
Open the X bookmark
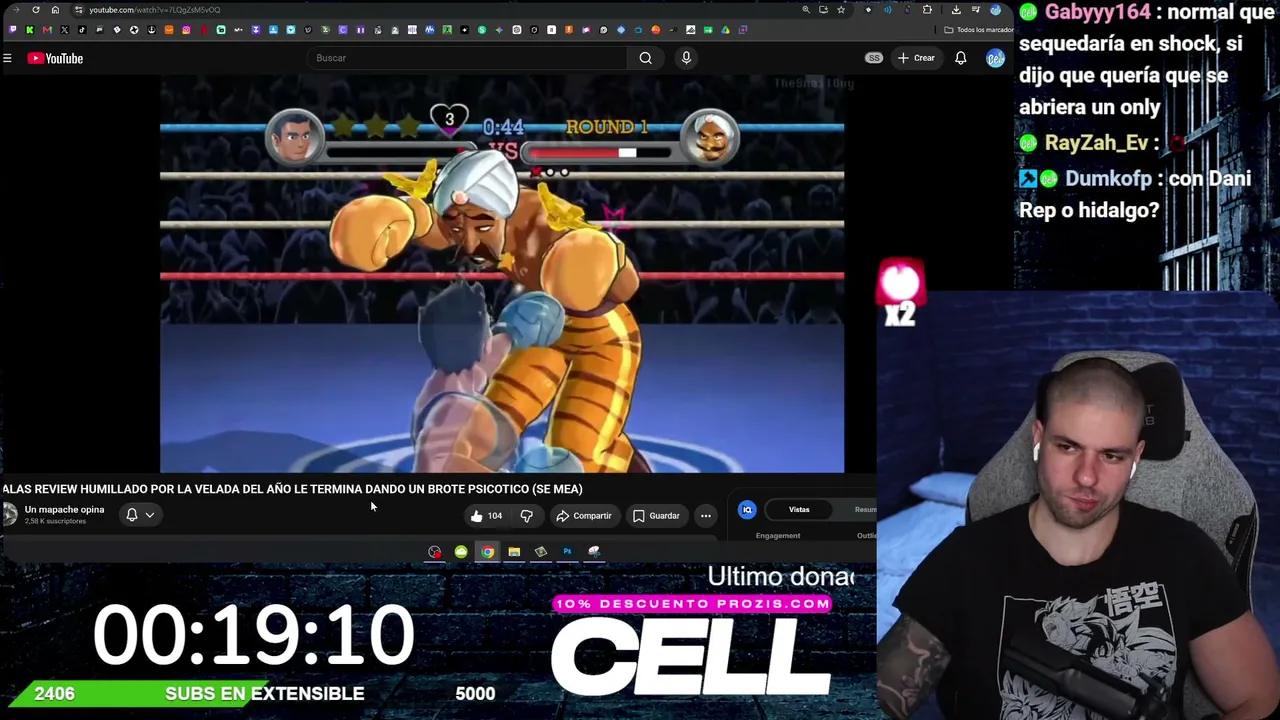(x=64, y=30)
